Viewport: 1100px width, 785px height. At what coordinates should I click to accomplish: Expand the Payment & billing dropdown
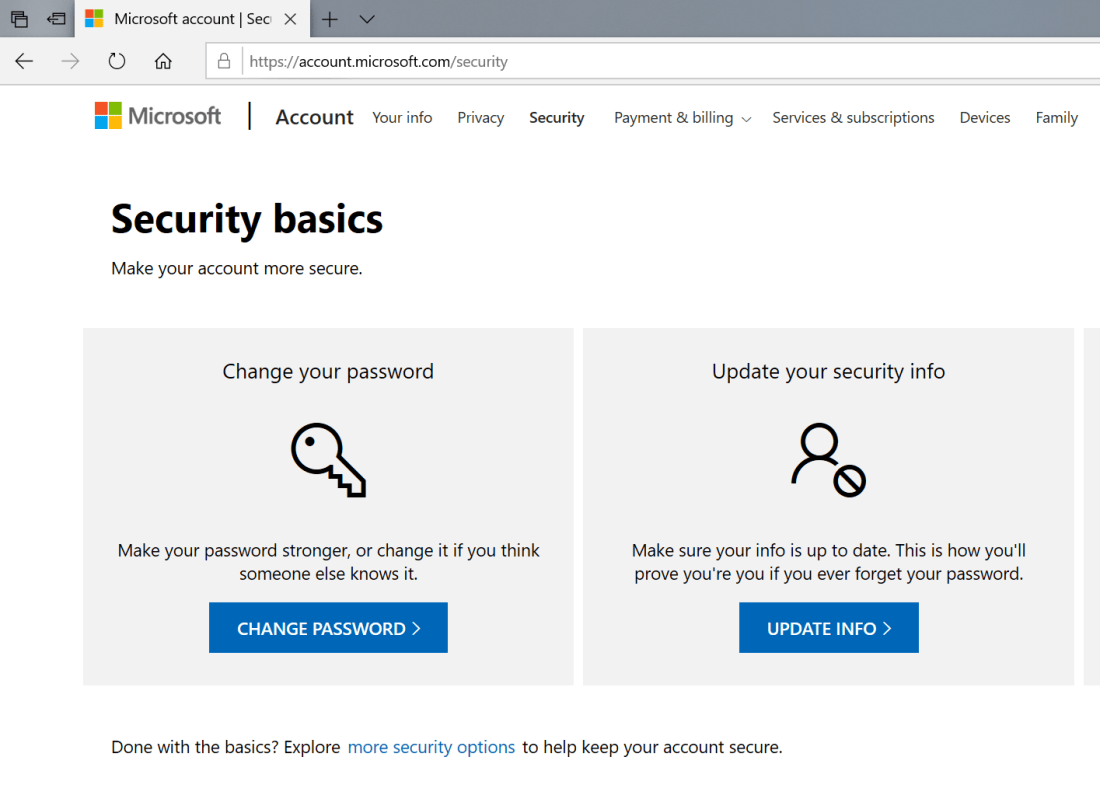[x=682, y=118]
